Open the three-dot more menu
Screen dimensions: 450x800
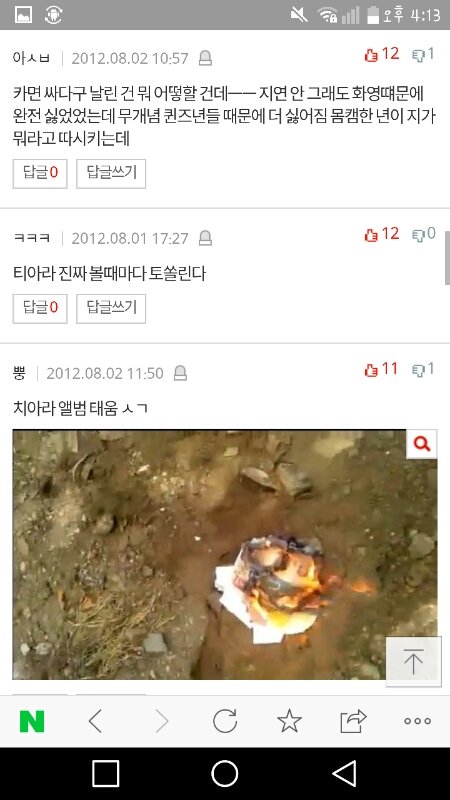417,721
